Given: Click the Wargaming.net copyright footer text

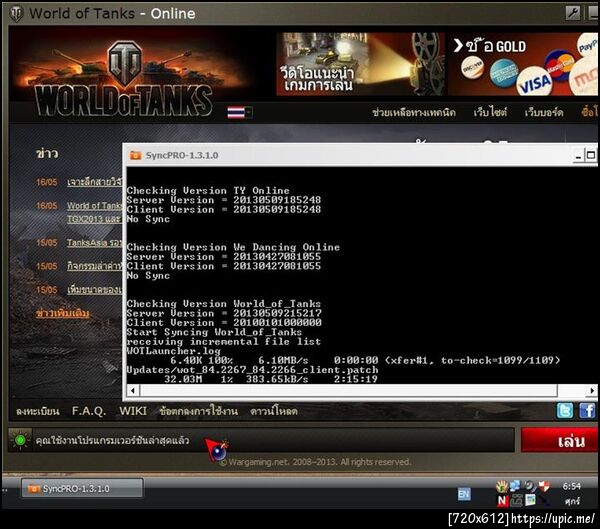Looking at the screenshot, I should coord(316,462).
